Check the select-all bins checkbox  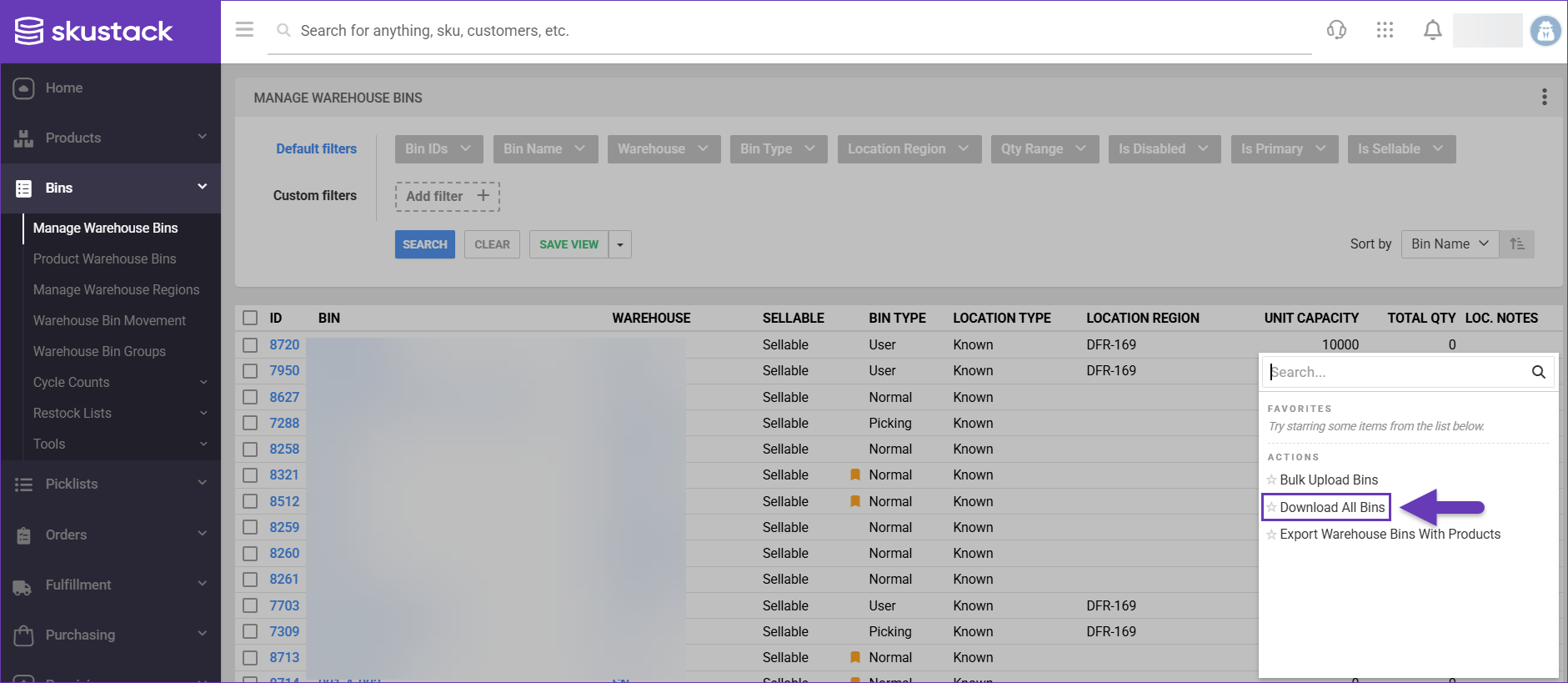click(x=250, y=318)
